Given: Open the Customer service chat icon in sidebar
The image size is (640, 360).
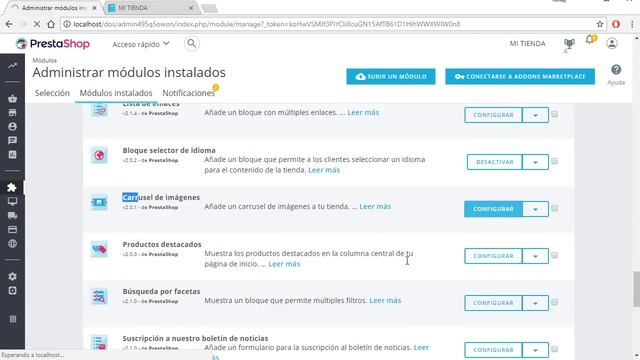Looking at the screenshot, I should pyautogui.click(x=13, y=140).
